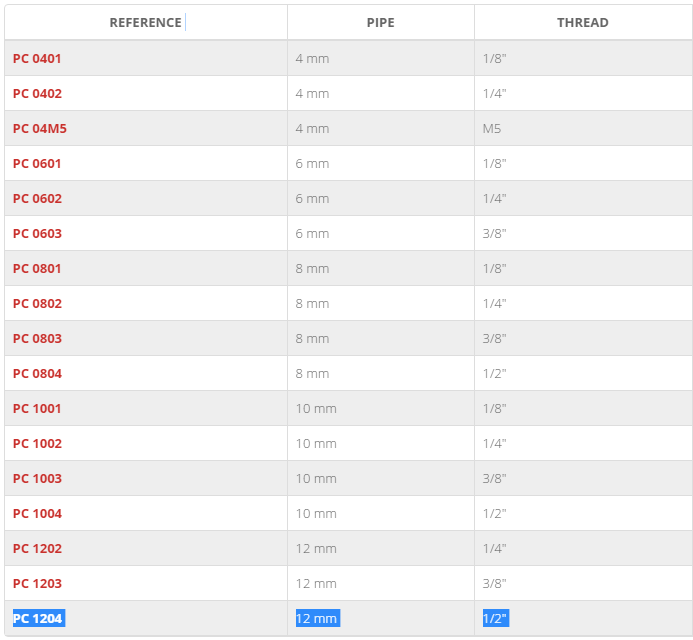This screenshot has width=693, height=640.
Task: Open the PC 0401 reference link
Action: pyautogui.click(x=37, y=59)
